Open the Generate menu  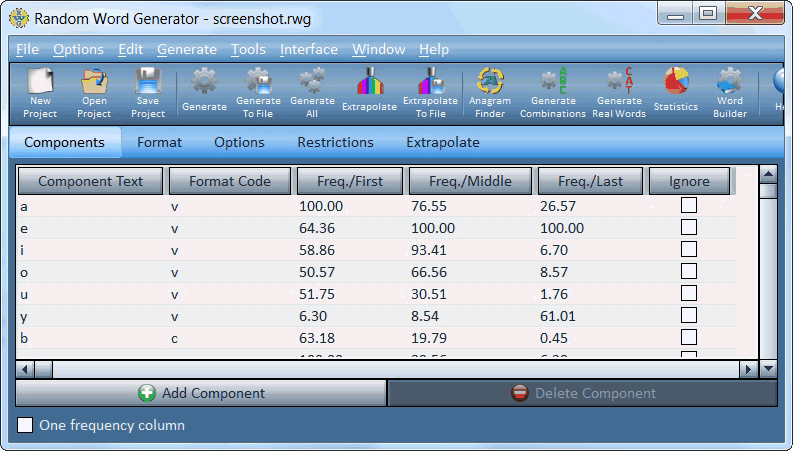pyautogui.click(x=187, y=50)
